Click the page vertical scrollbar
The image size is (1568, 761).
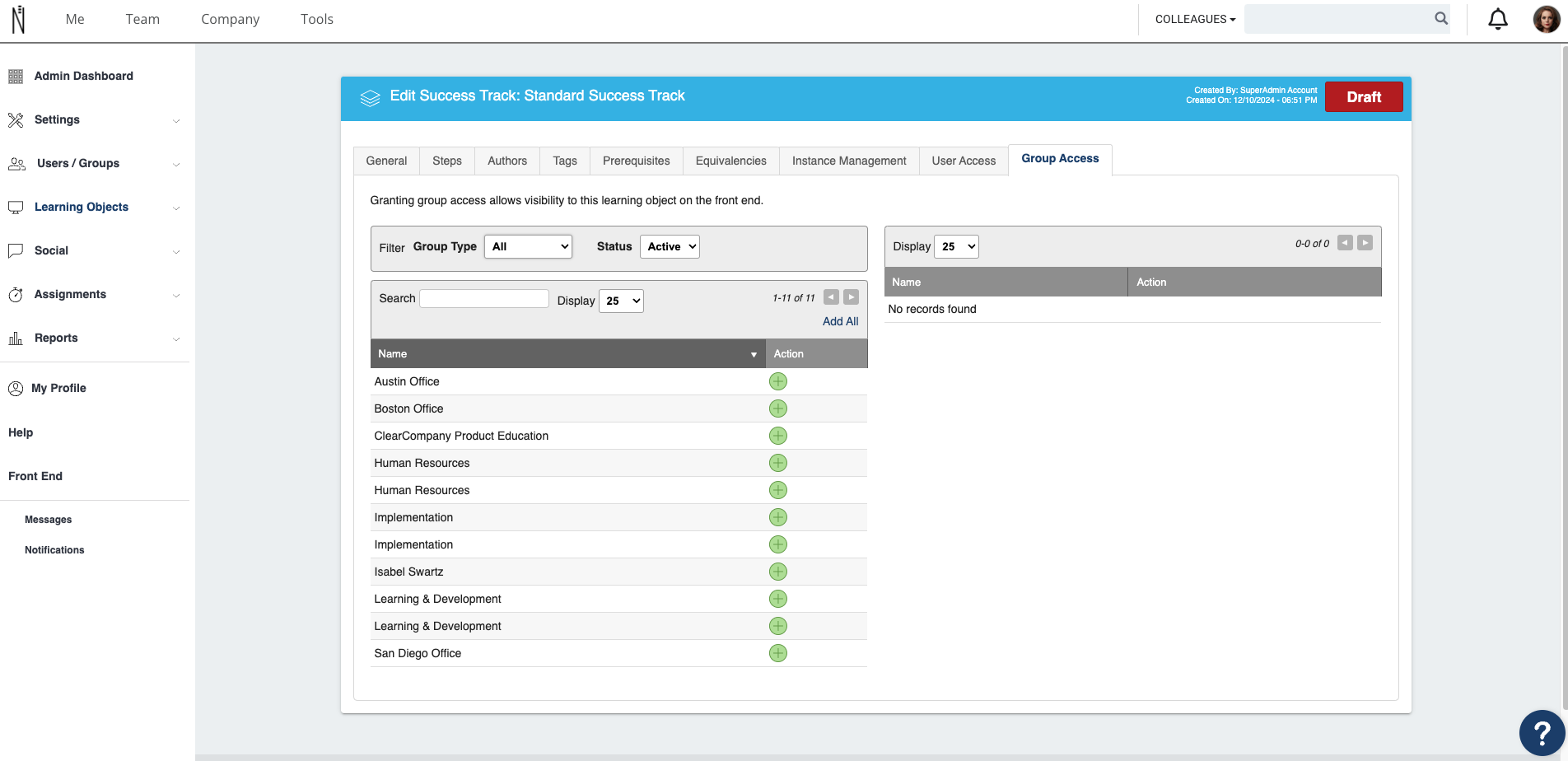[1564, 379]
